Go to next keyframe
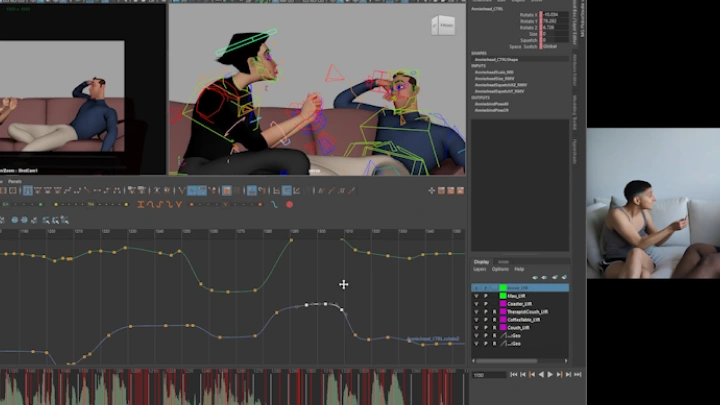 point(559,375)
